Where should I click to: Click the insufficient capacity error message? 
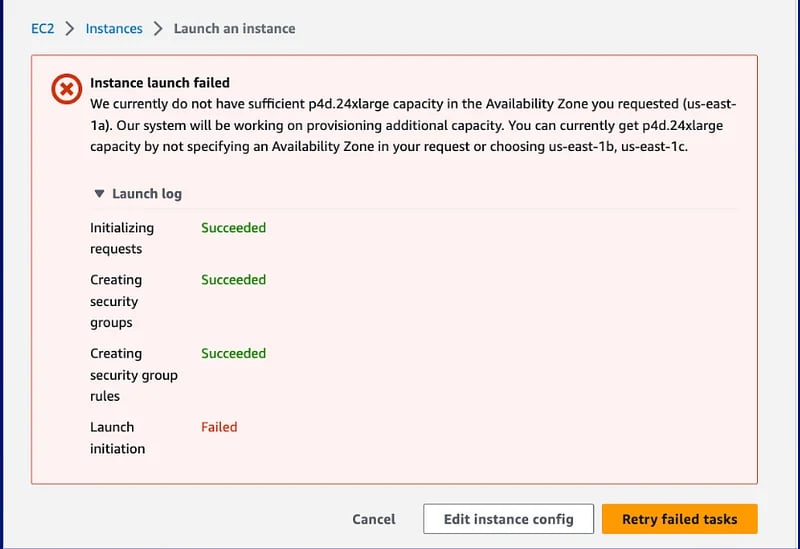click(413, 125)
